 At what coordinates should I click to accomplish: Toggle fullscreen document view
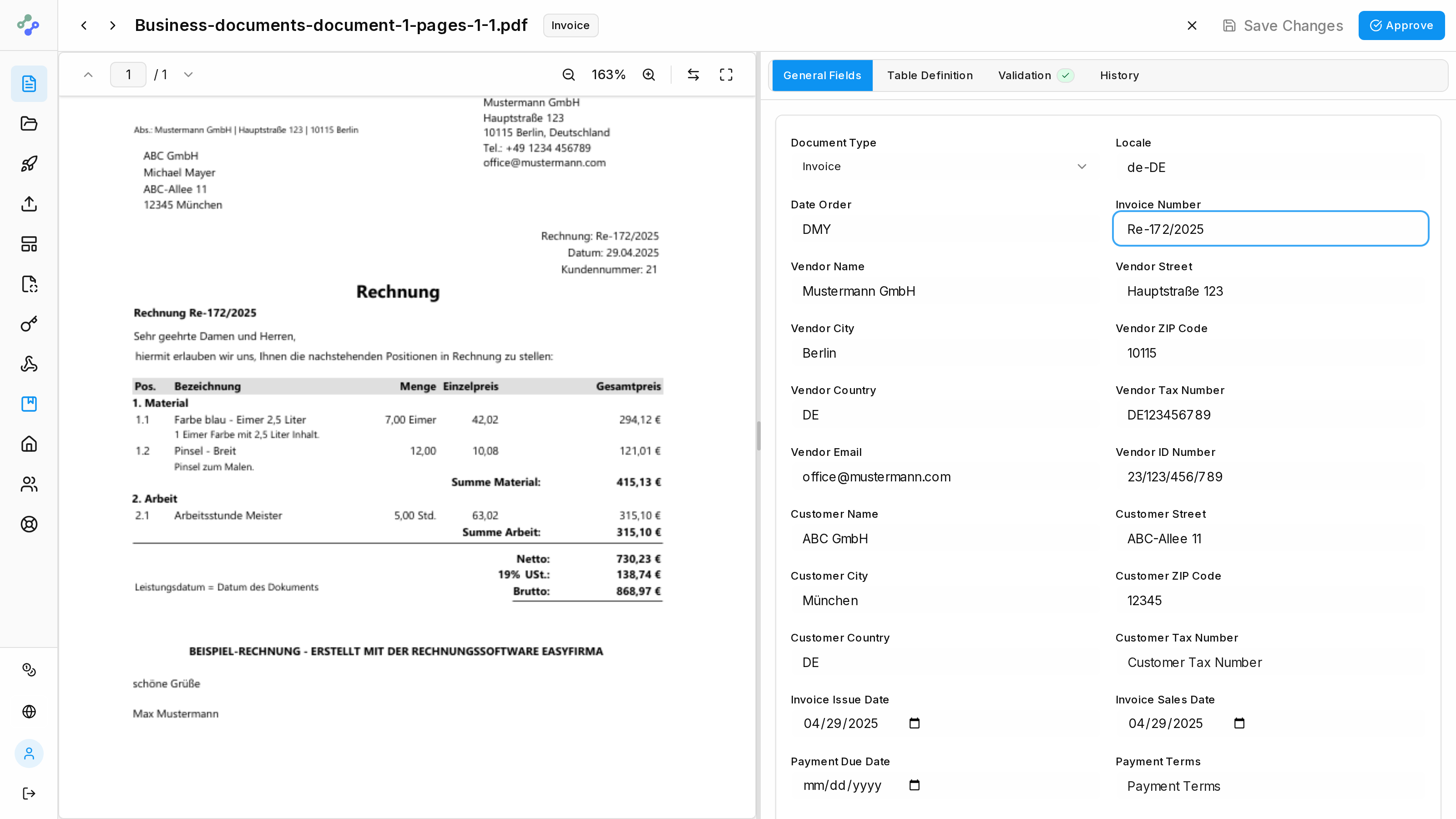(726, 75)
